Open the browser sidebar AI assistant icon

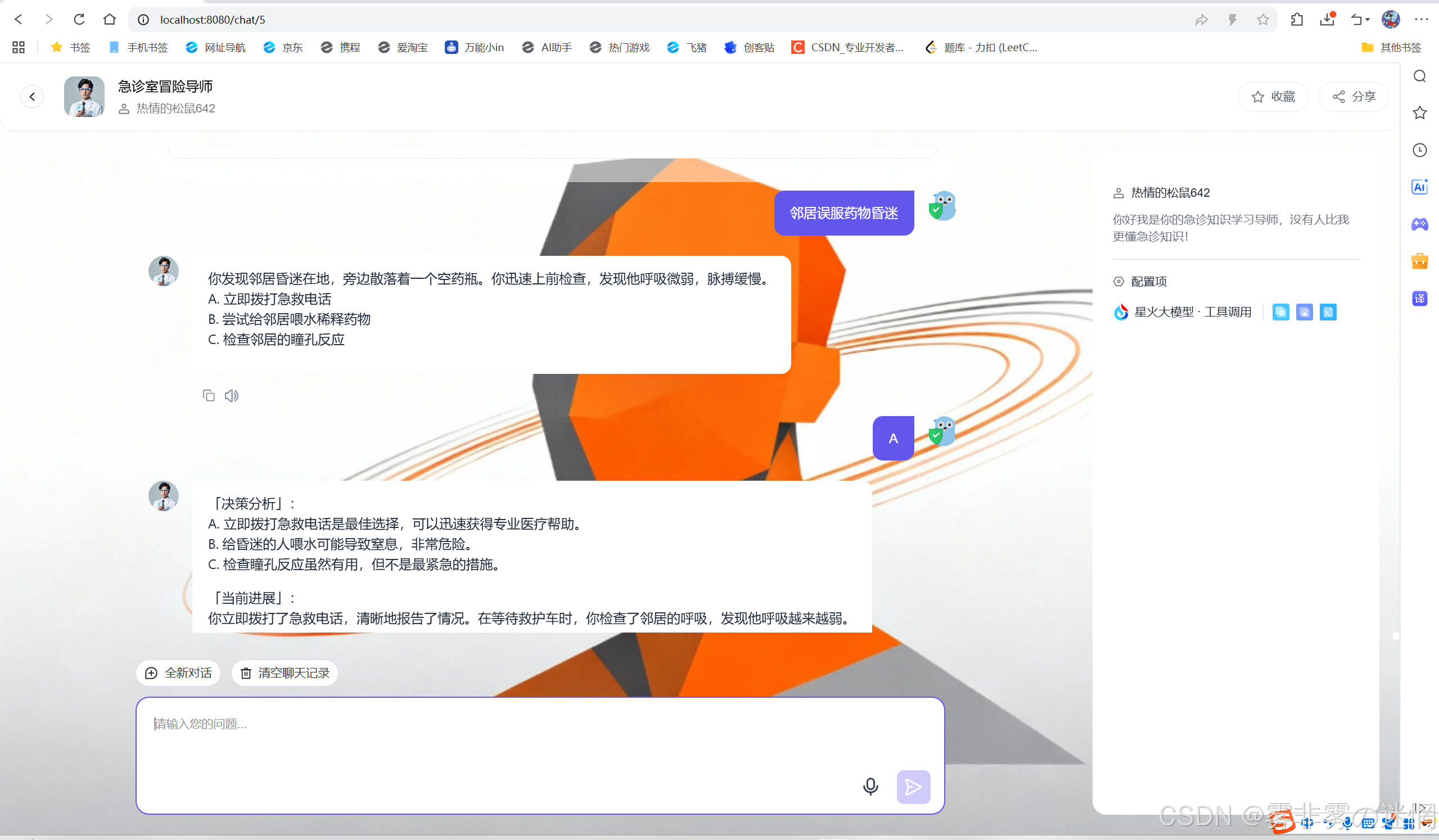click(x=1419, y=187)
